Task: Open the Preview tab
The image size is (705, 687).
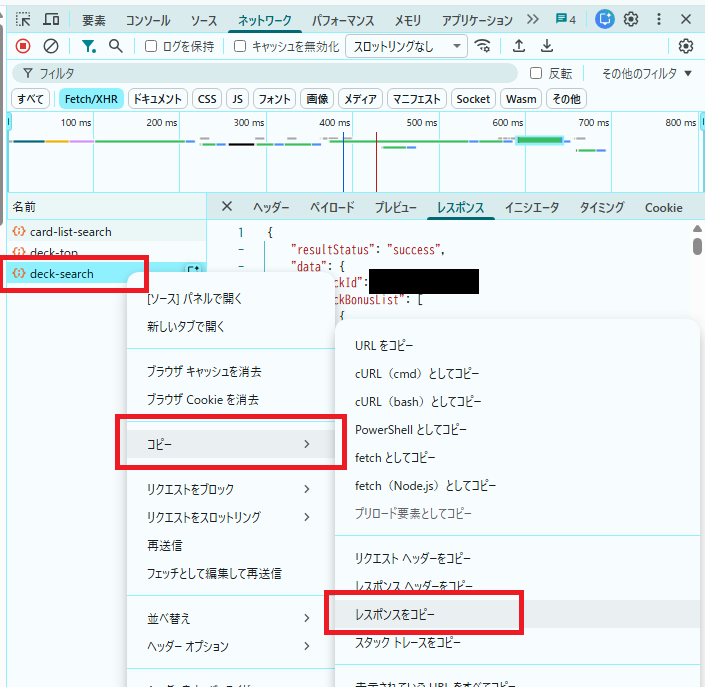Action: coord(396,207)
